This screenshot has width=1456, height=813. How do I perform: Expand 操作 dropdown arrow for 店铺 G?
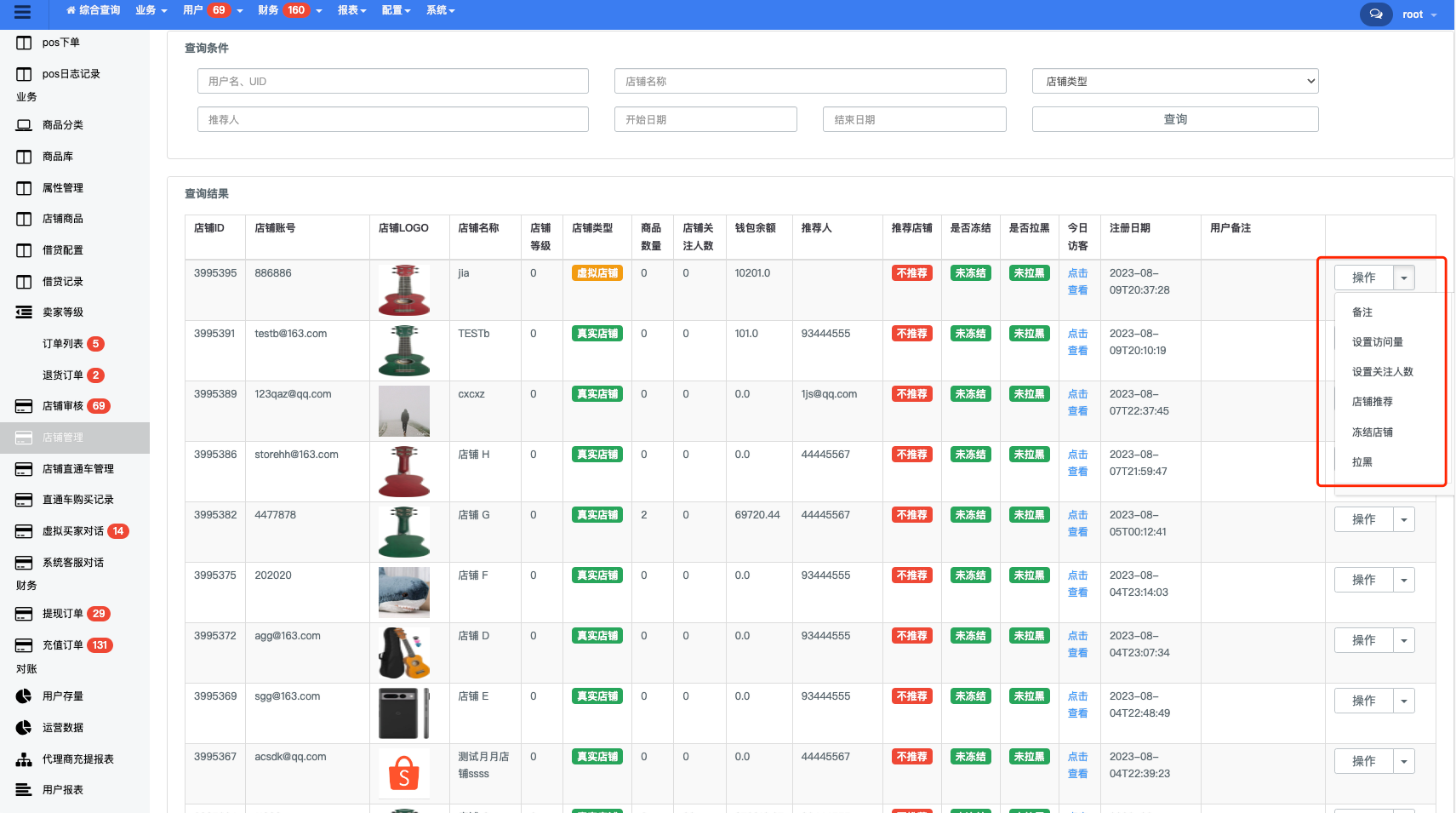point(1404,519)
